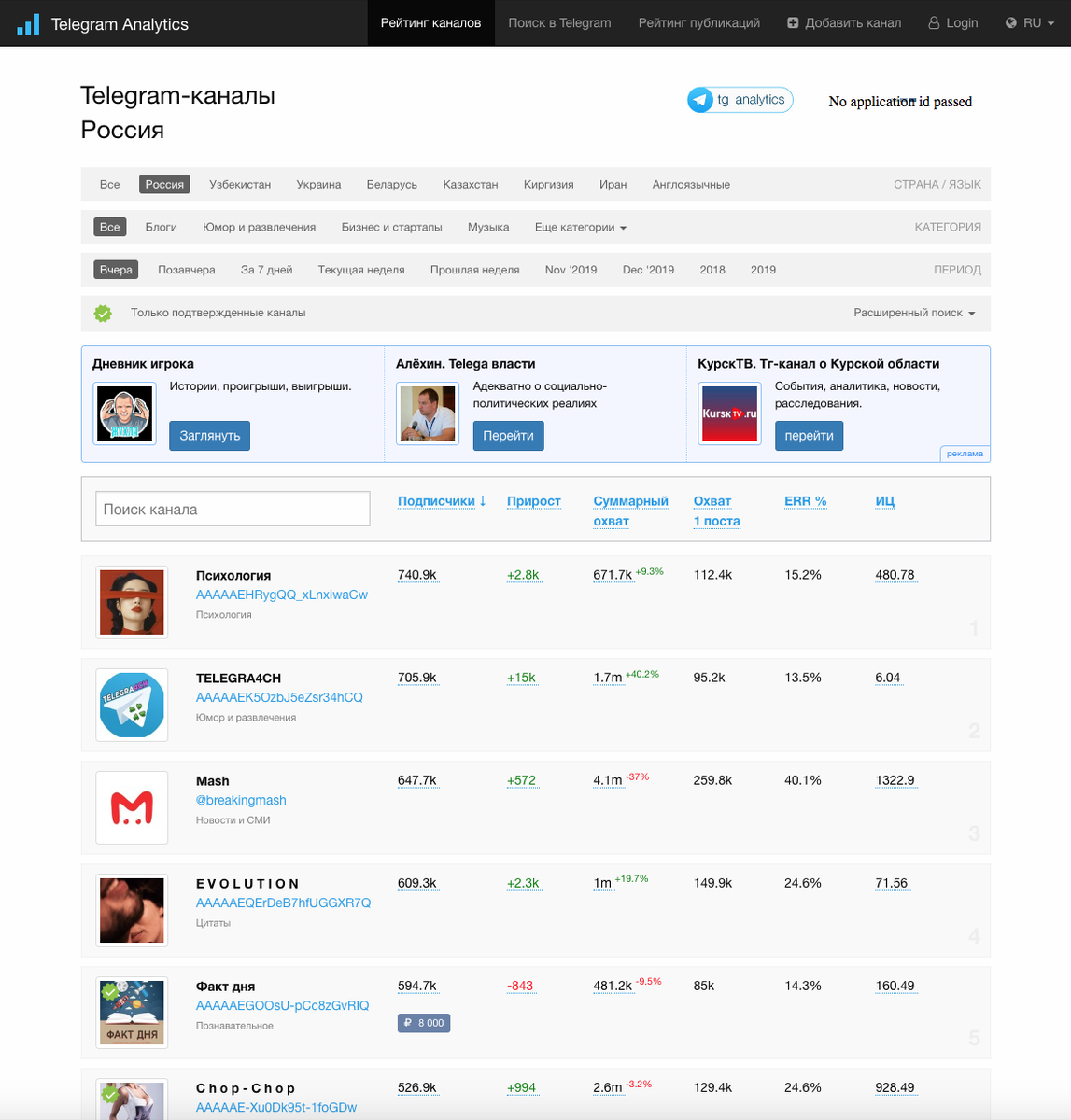The height and width of the screenshot is (1120, 1071).
Task: Select Англоязычные filter
Action: 691,184
